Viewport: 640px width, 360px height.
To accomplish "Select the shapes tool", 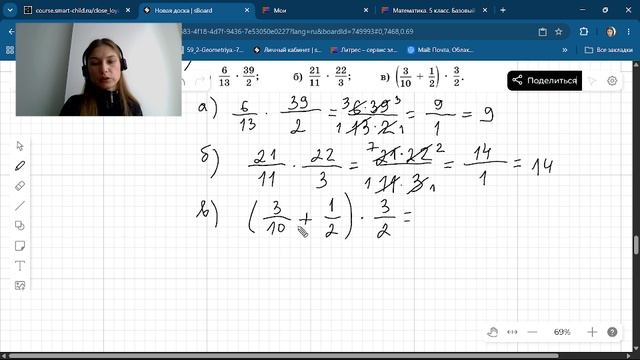I will 20,226.
